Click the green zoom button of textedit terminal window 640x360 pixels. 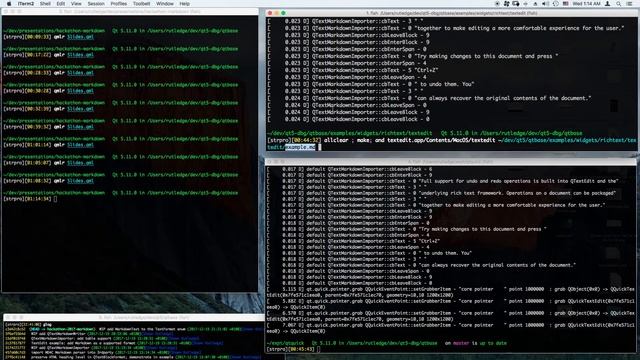click(x=283, y=13)
